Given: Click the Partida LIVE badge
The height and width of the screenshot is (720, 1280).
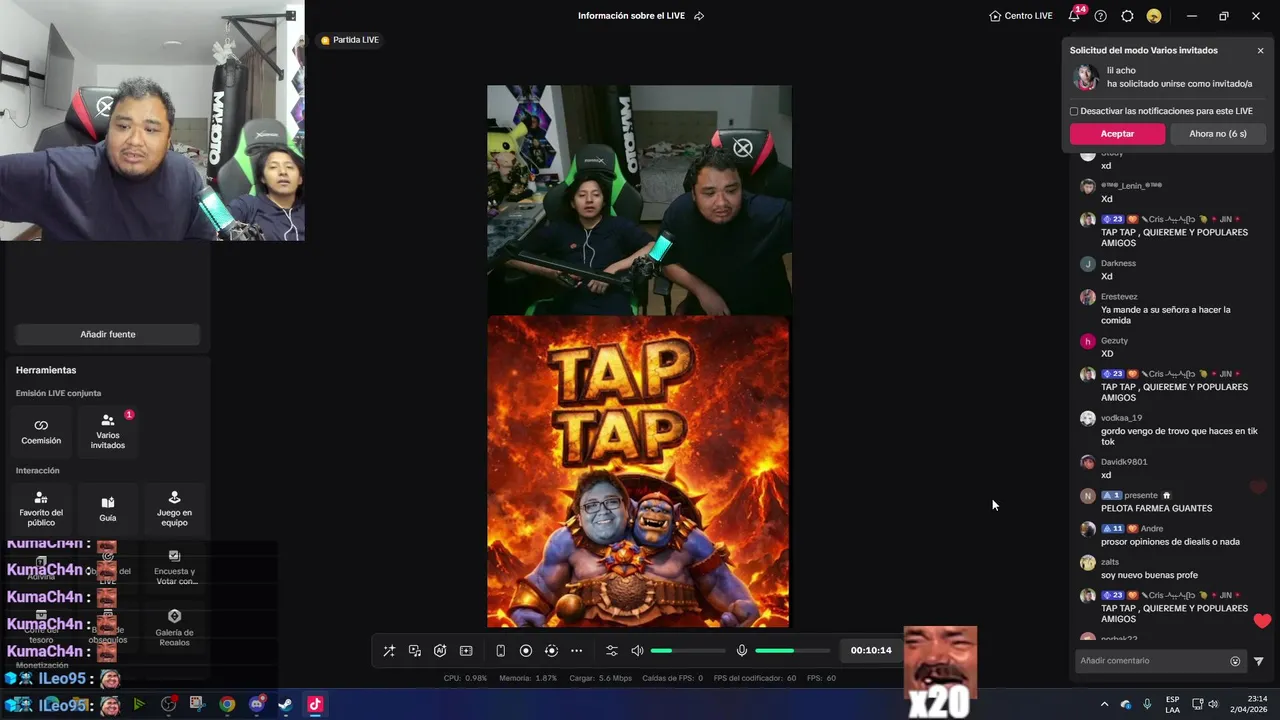Looking at the screenshot, I should [x=349, y=40].
